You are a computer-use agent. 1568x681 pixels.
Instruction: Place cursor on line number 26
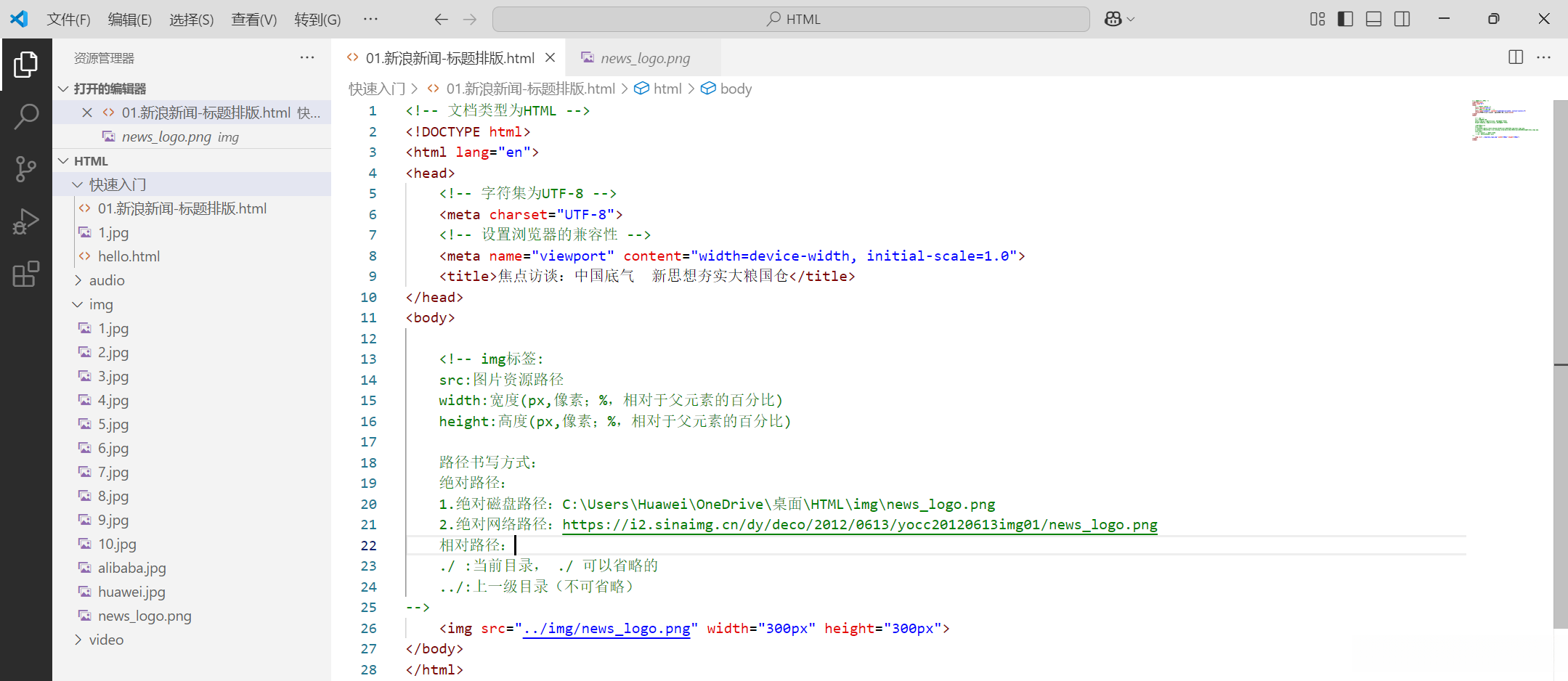click(x=369, y=628)
